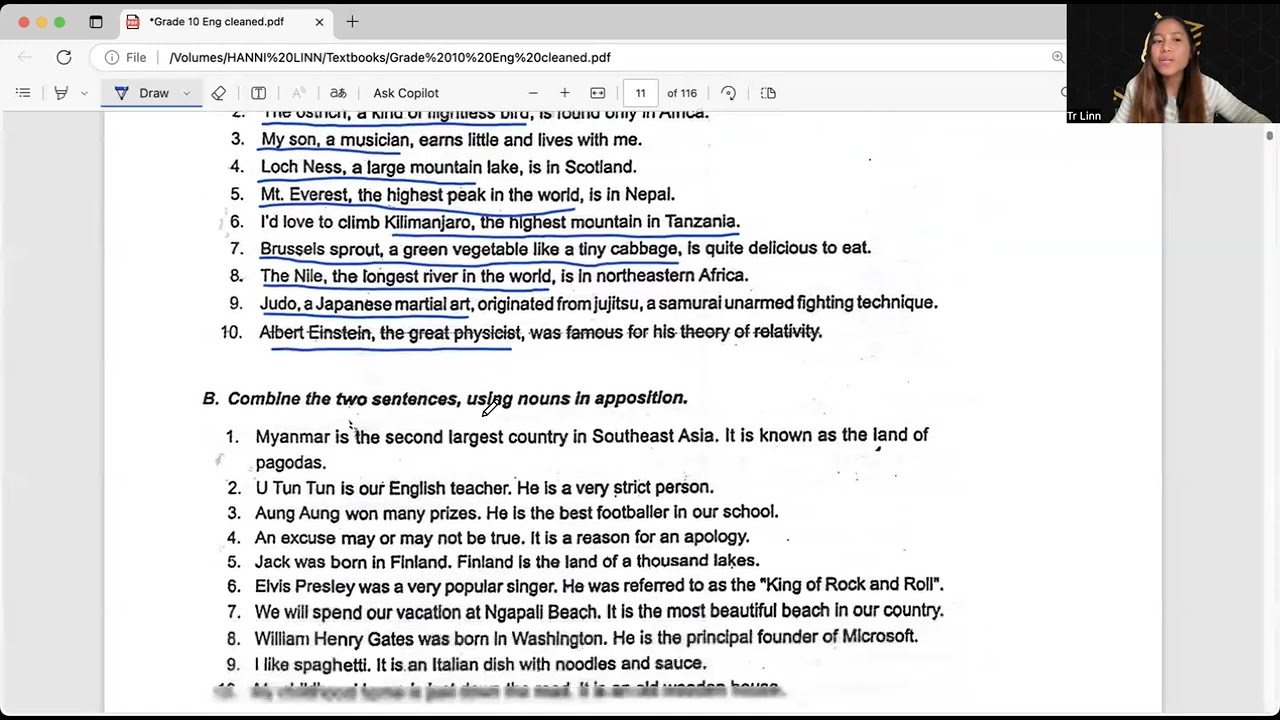
Task: View site information icon in address bar
Action: pyautogui.click(x=112, y=57)
